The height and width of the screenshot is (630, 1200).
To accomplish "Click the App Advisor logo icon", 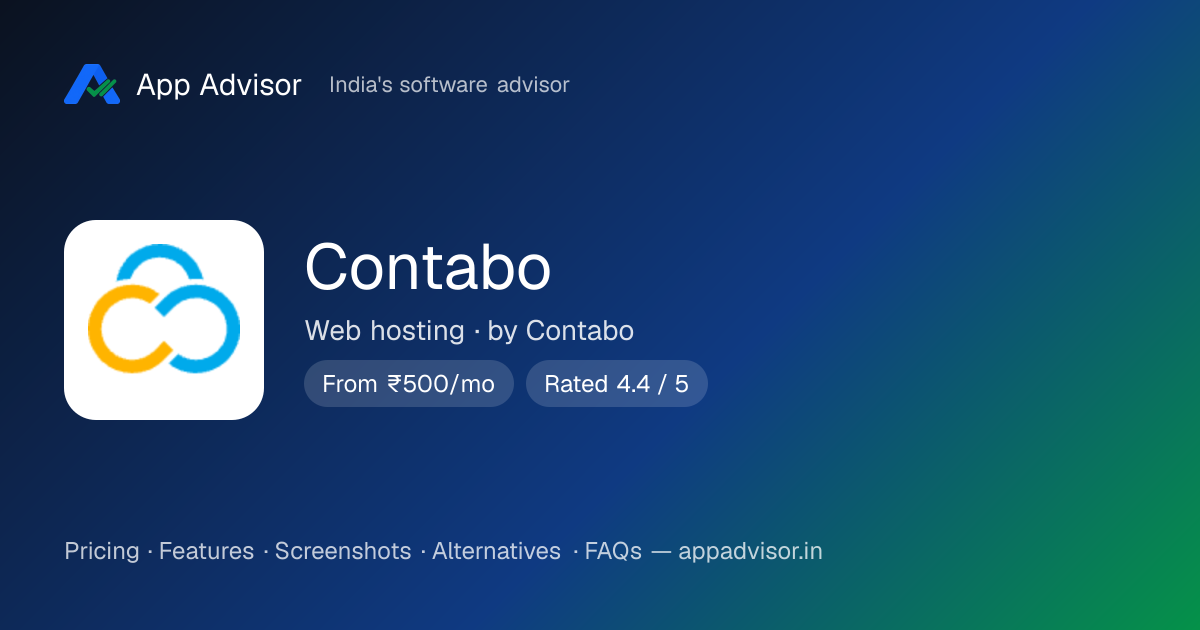I will (92, 85).
